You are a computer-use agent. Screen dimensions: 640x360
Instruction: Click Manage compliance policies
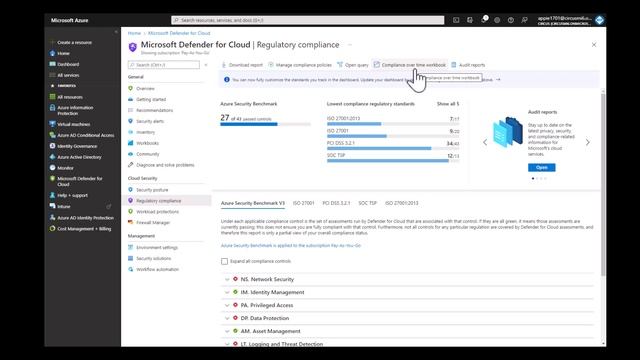pyautogui.click(x=300, y=65)
